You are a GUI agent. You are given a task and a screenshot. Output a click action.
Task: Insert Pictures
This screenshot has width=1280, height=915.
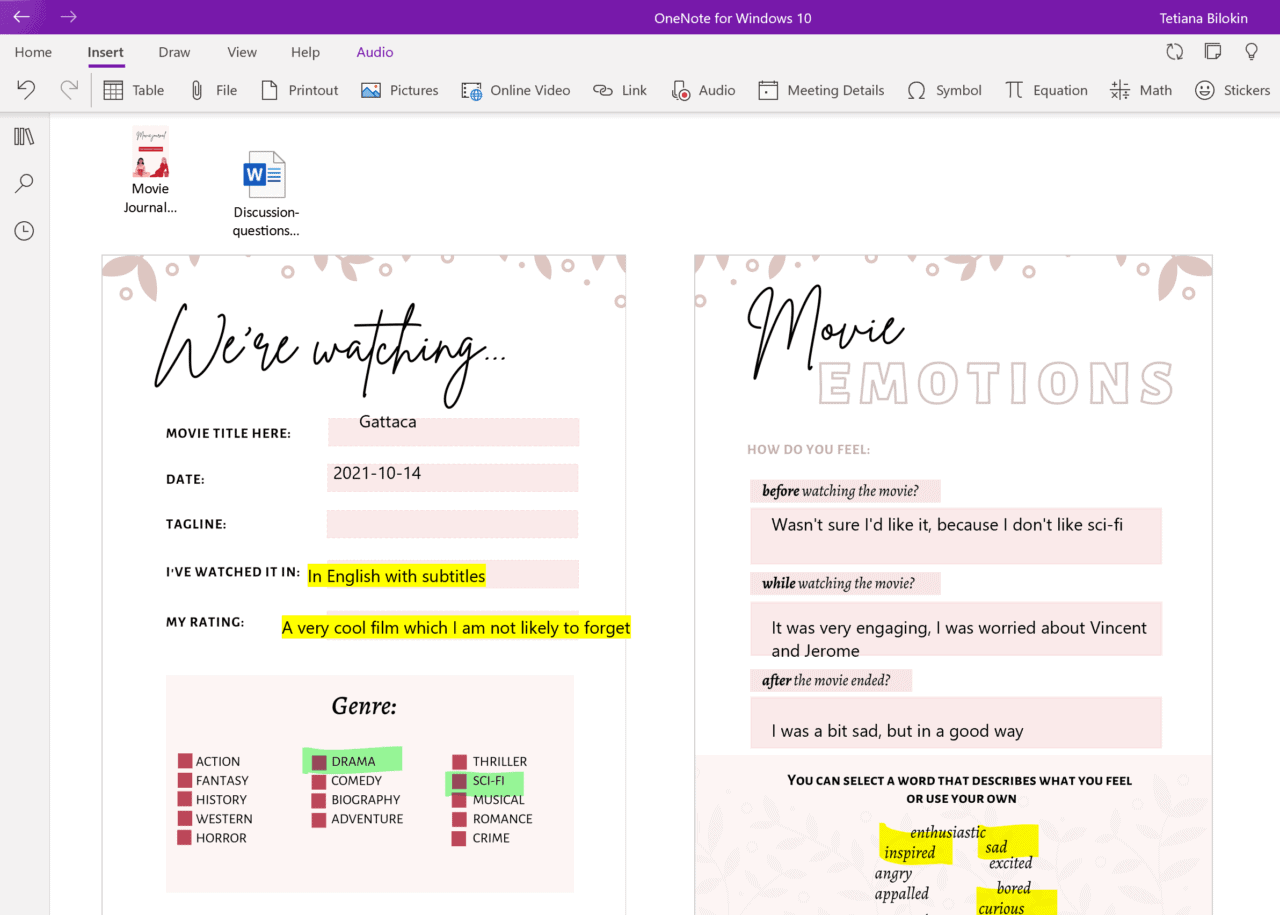coord(399,90)
